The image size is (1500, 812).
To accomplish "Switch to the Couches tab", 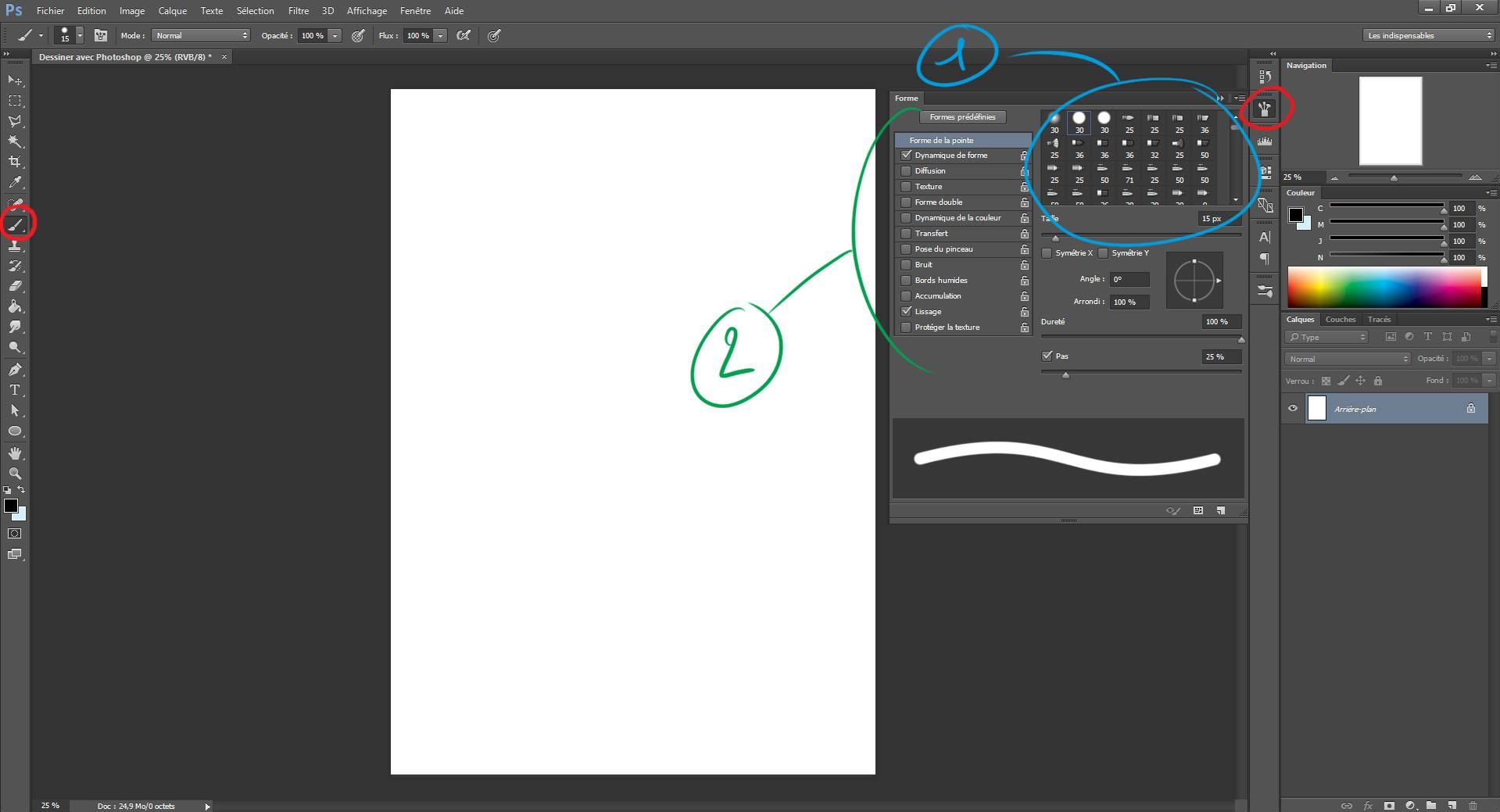I will pos(1340,319).
